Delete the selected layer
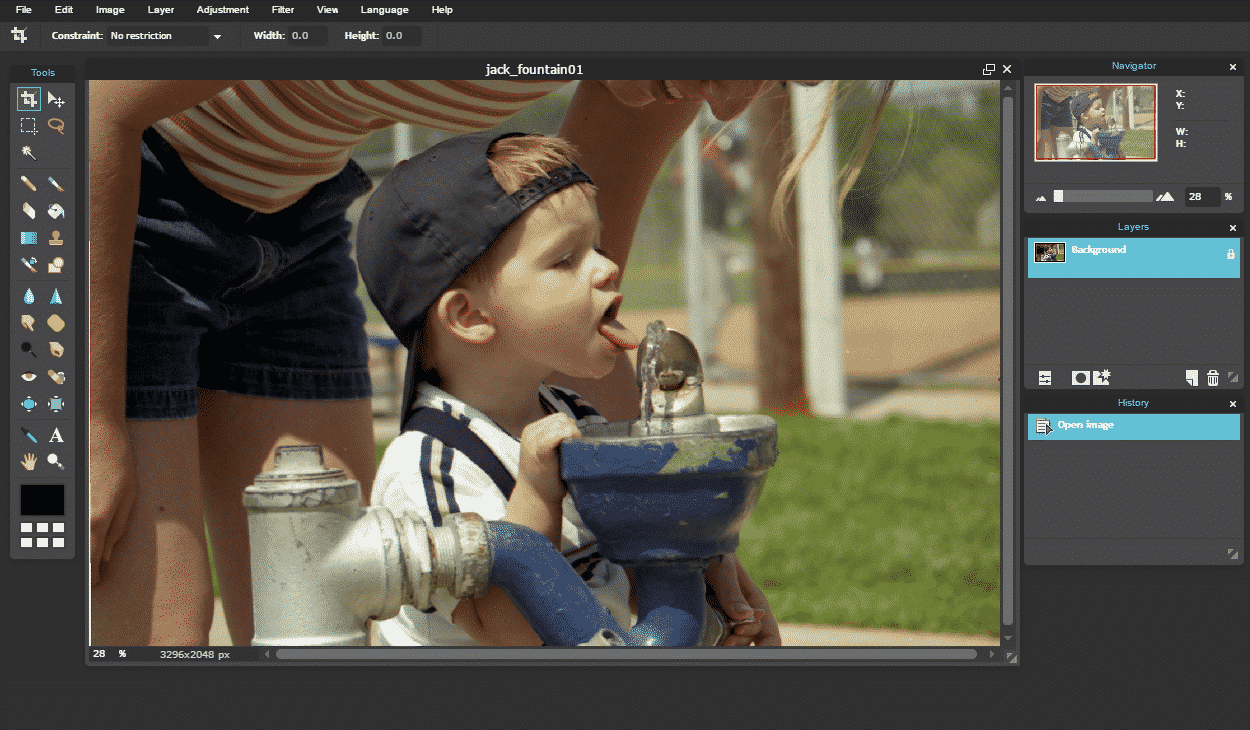 (1213, 378)
